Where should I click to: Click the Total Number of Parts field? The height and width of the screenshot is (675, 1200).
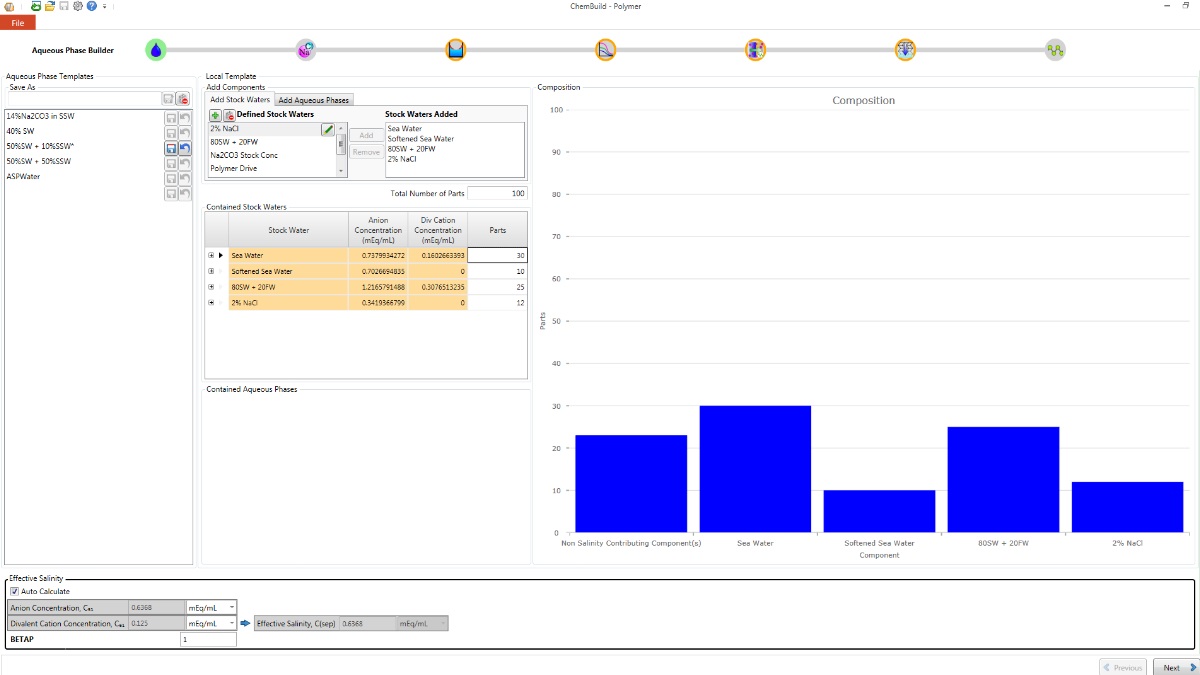(497, 193)
